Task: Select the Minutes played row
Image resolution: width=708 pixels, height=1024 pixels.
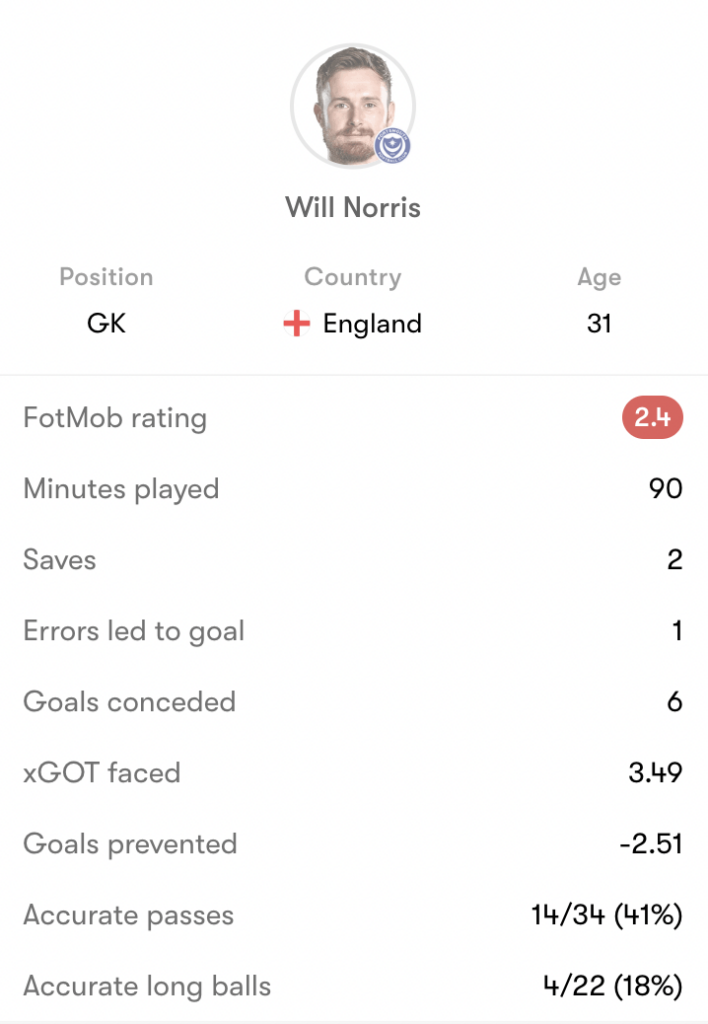Action: click(353, 488)
